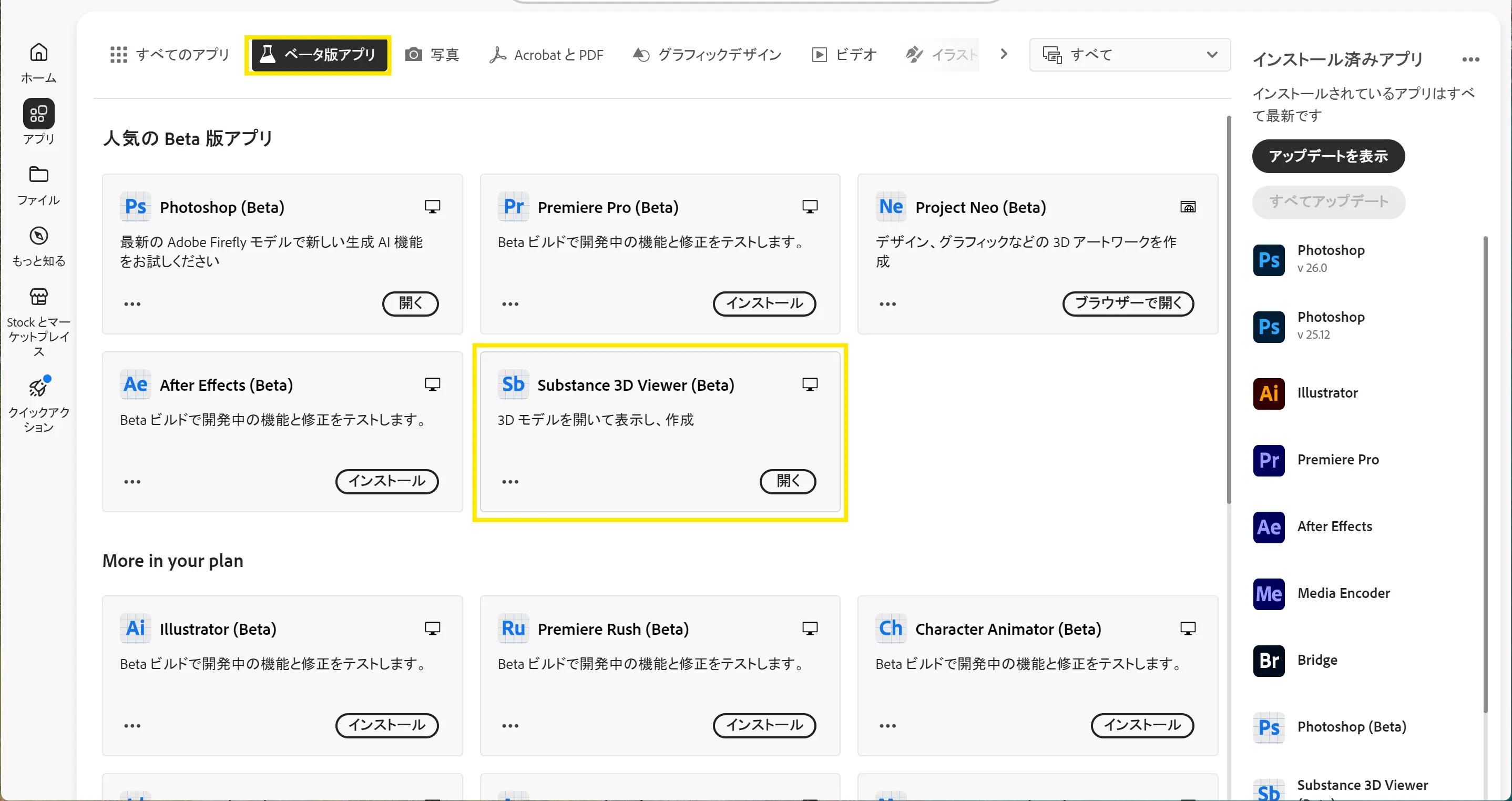Click the 人気の Beta 版アプリ heading
This screenshot has height=801, width=1512.
point(188,139)
